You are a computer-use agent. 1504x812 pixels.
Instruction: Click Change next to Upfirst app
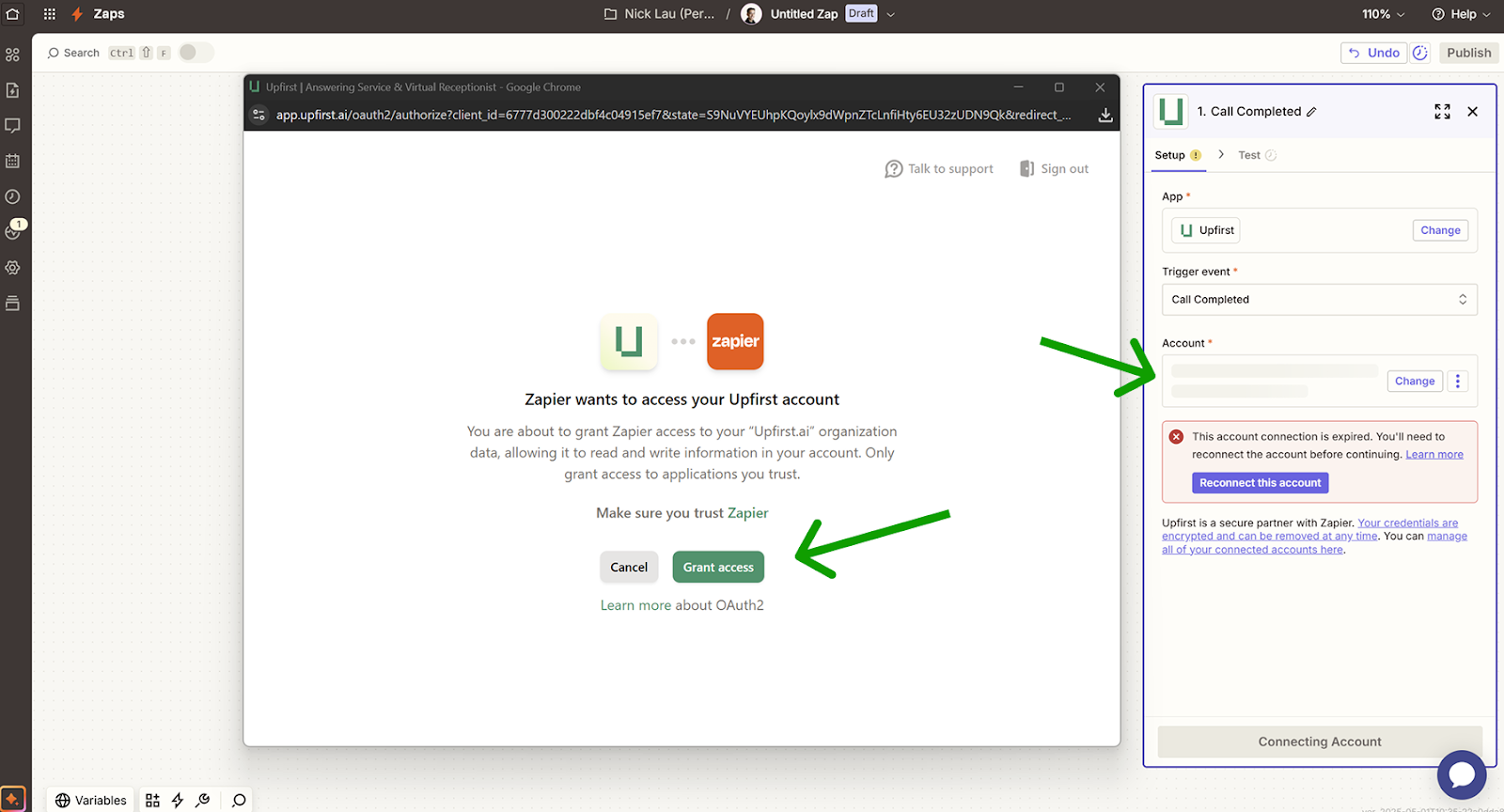pyautogui.click(x=1440, y=230)
